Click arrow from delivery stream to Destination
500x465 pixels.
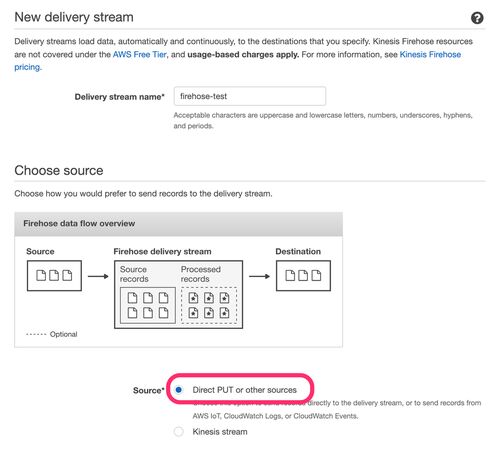pos(259,276)
